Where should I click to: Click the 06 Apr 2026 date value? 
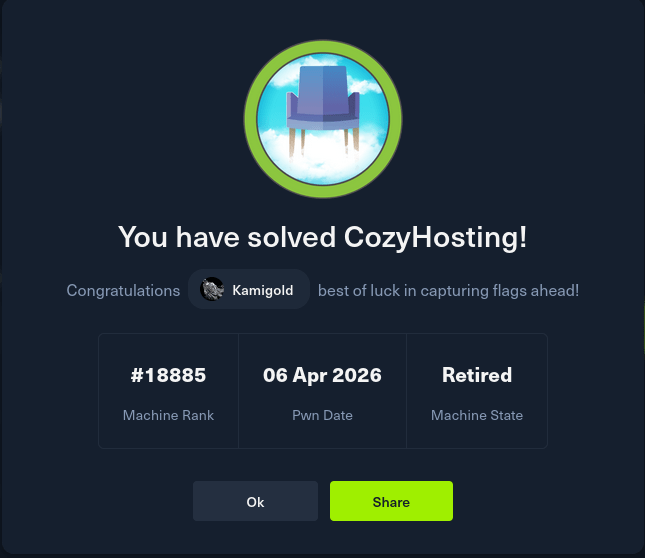pyautogui.click(x=322, y=375)
